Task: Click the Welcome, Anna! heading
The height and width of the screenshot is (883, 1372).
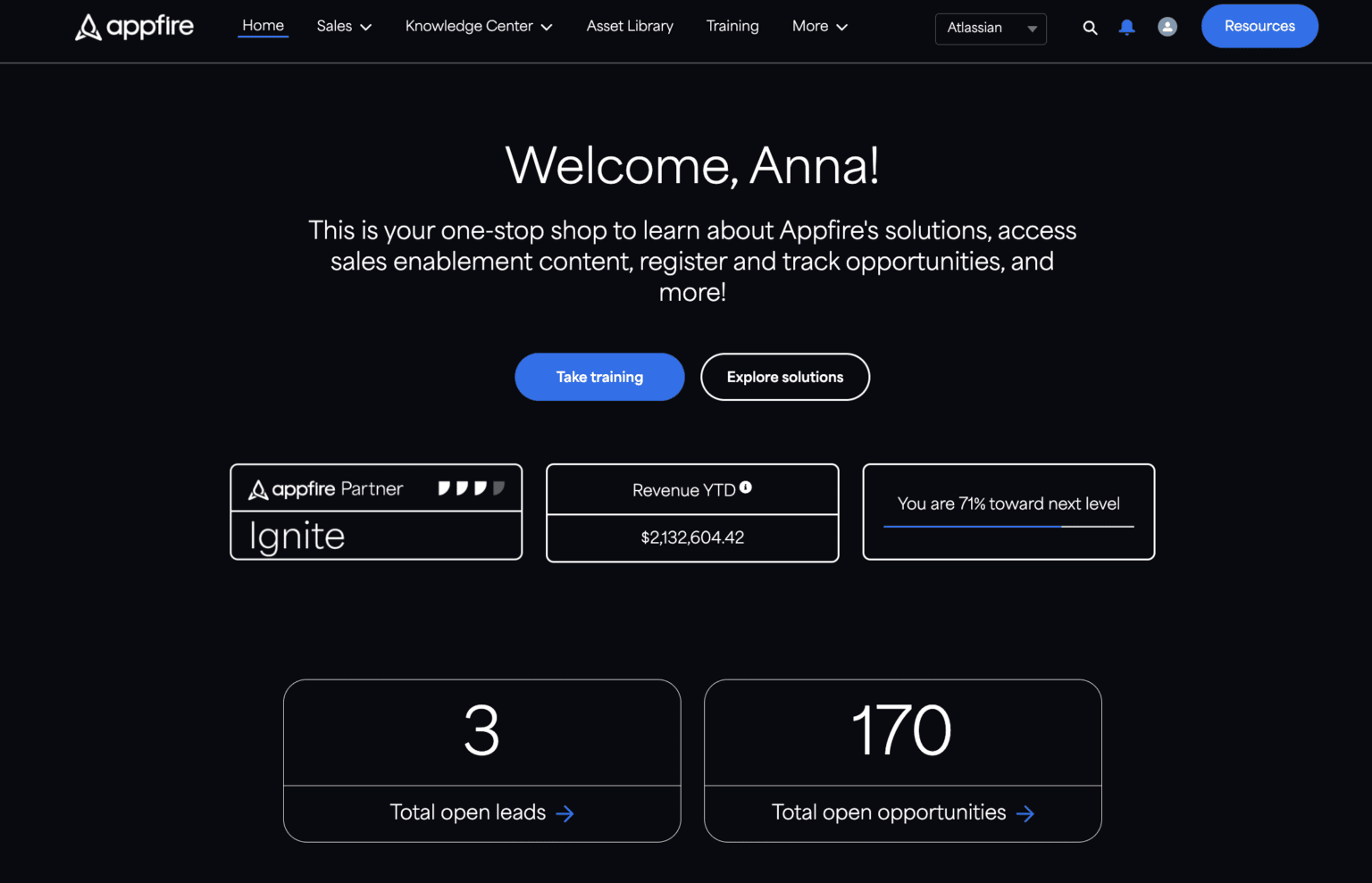Action: point(692,166)
